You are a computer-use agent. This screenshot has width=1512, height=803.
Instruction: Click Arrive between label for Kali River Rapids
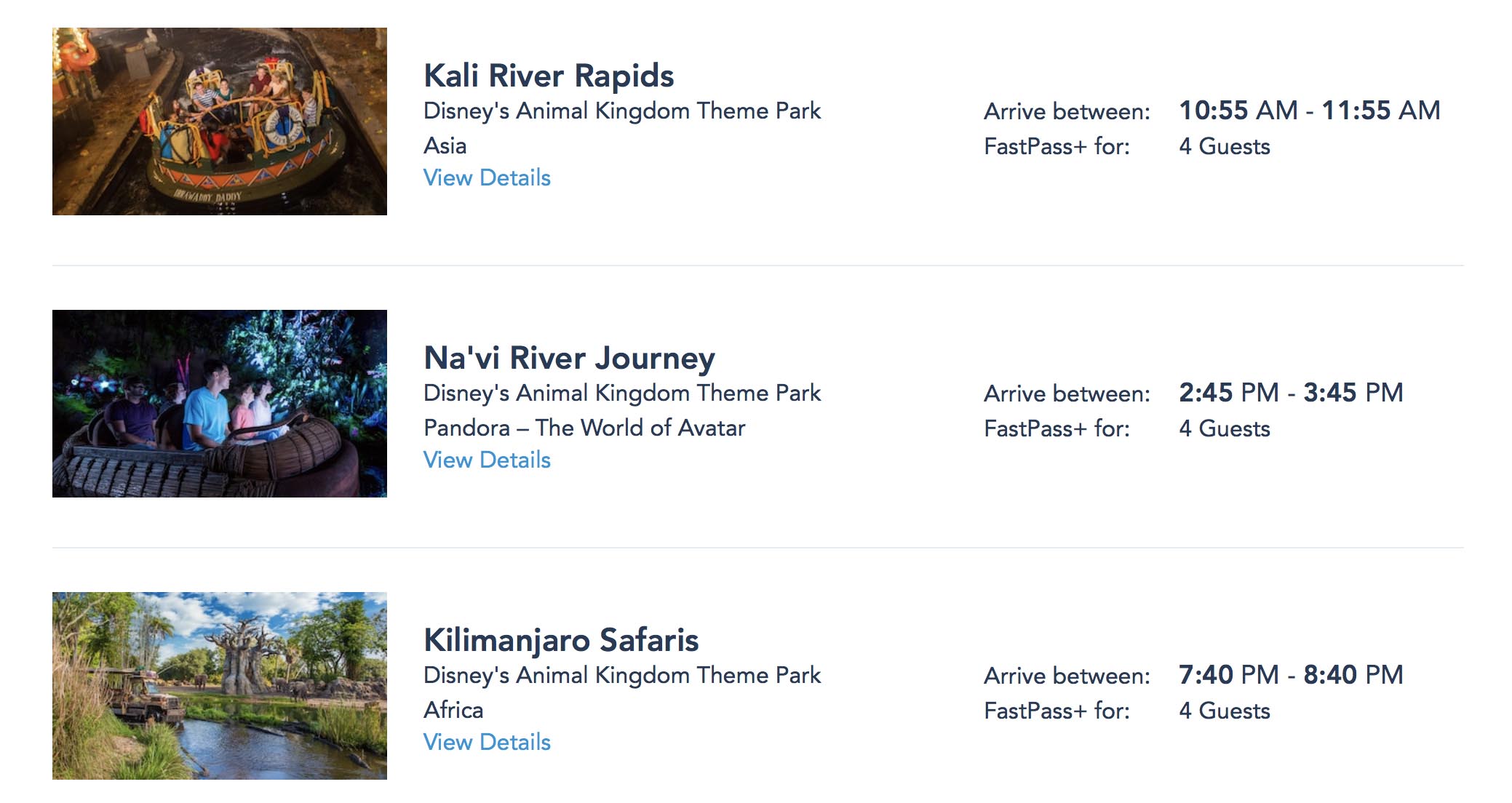click(x=1067, y=111)
